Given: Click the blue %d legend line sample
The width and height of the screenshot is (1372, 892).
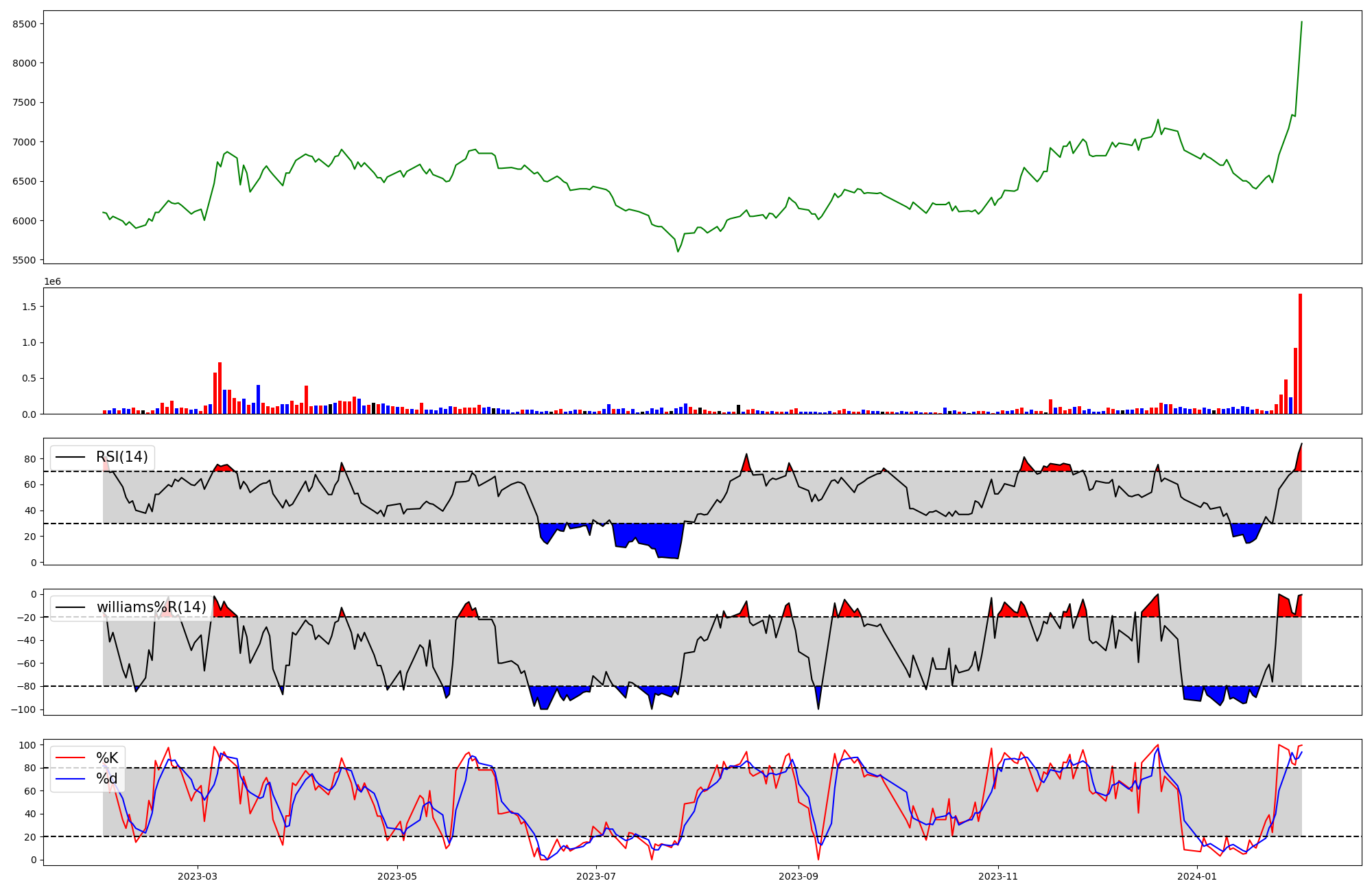Looking at the screenshot, I should coord(71,779).
